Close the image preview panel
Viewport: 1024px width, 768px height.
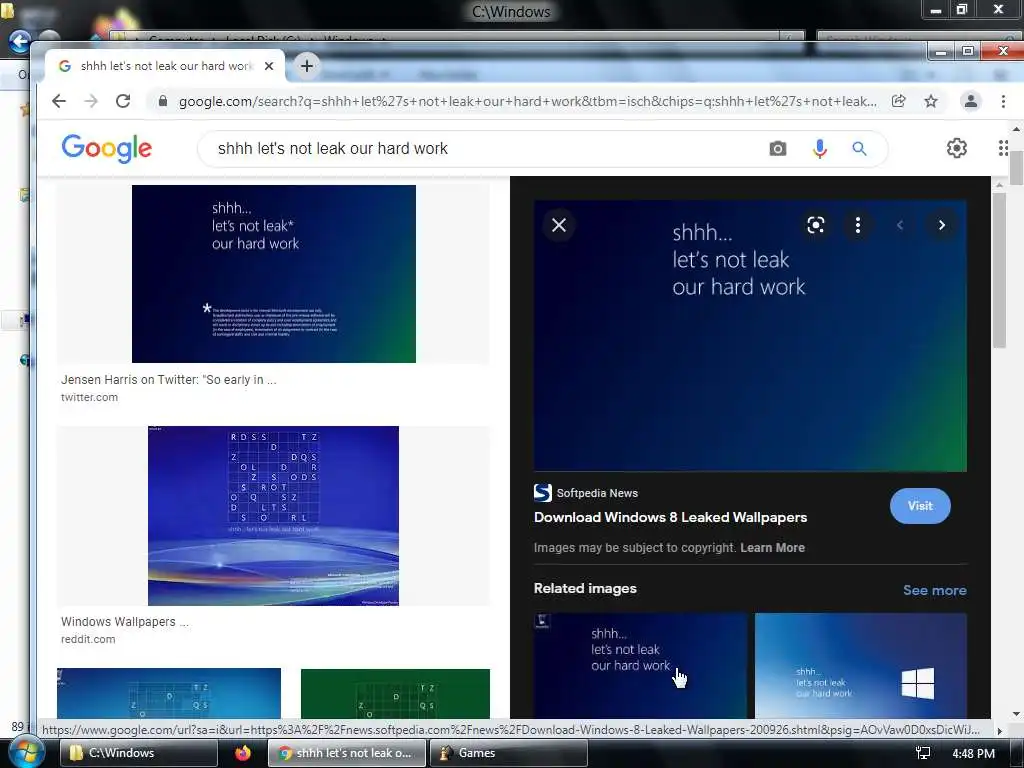pyautogui.click(x=559, y=225)
